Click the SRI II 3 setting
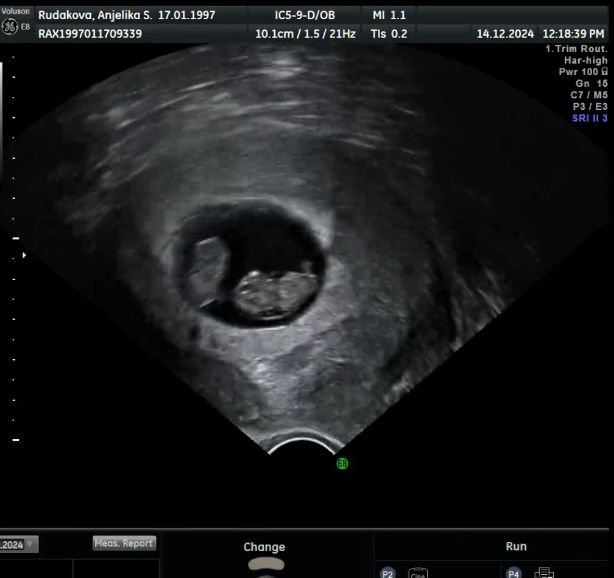This screenshot has height=578, width=614. [x=589, y=118]
